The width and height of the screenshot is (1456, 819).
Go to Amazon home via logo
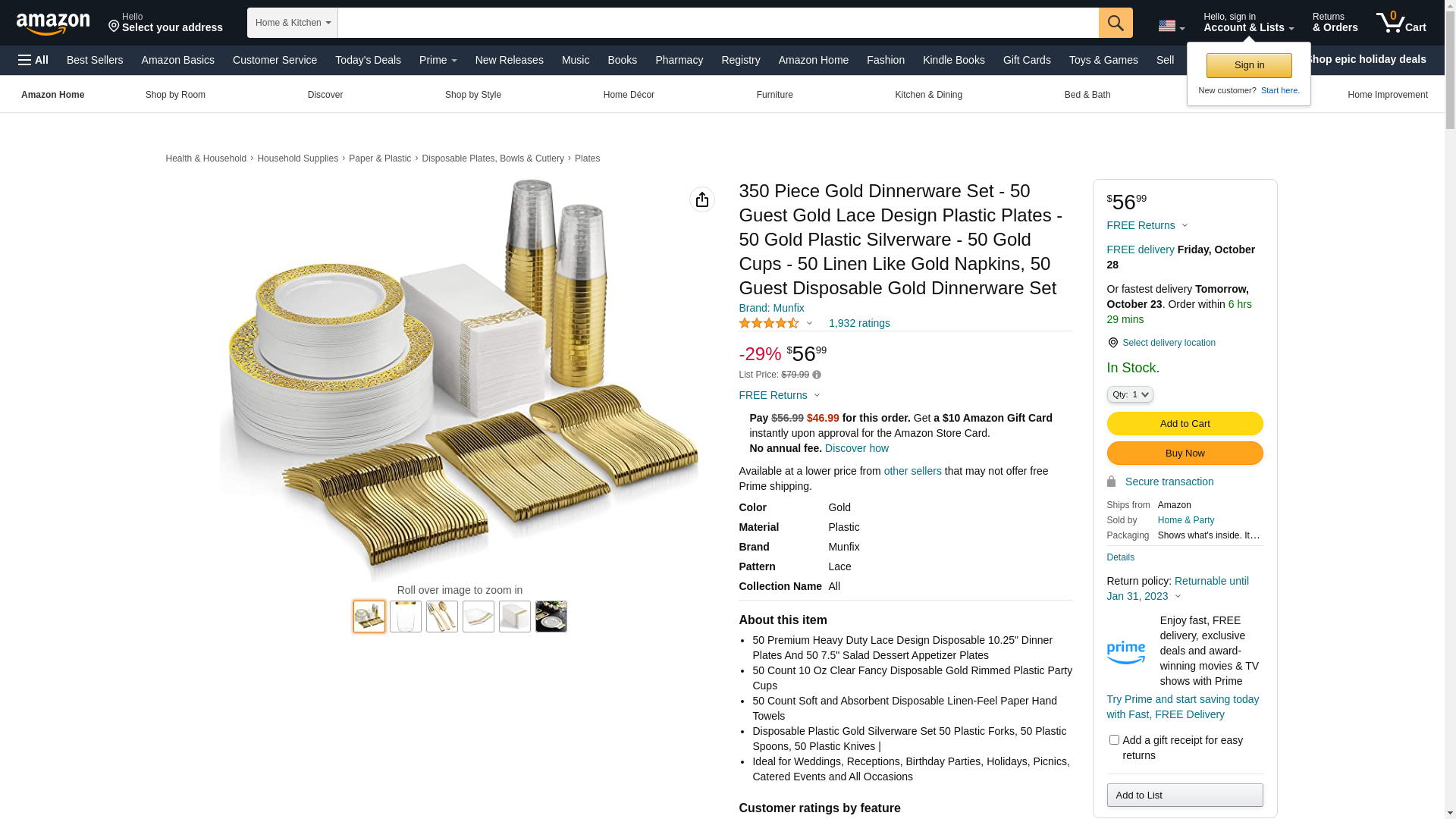point(53,24)
